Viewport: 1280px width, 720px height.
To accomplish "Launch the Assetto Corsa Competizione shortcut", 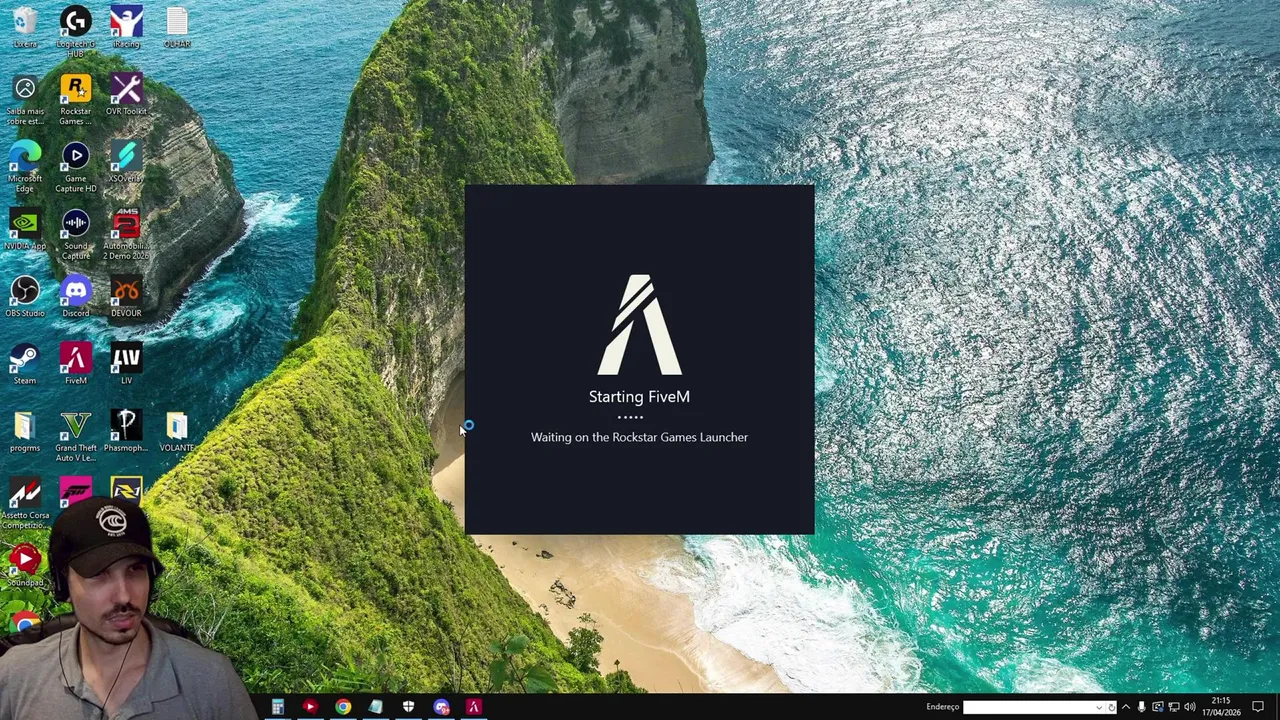I will [25, 503].
